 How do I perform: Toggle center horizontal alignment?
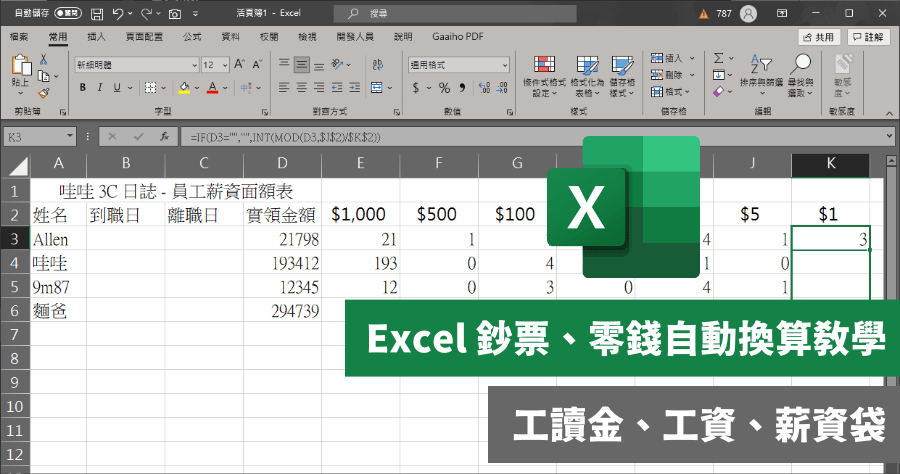tap(302, 87)
